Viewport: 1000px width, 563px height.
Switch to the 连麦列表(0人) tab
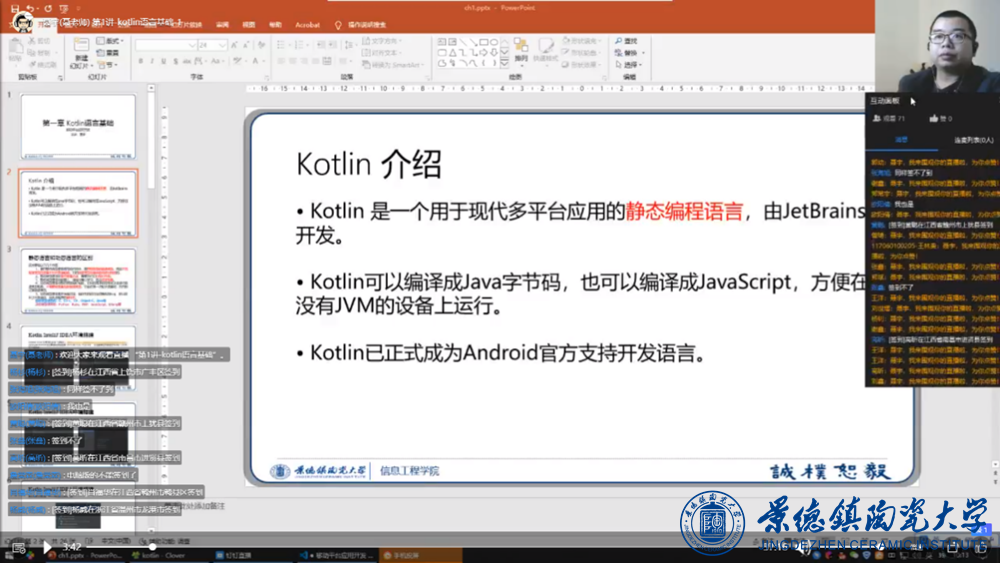pyautogui.click(x=973, y=140)
